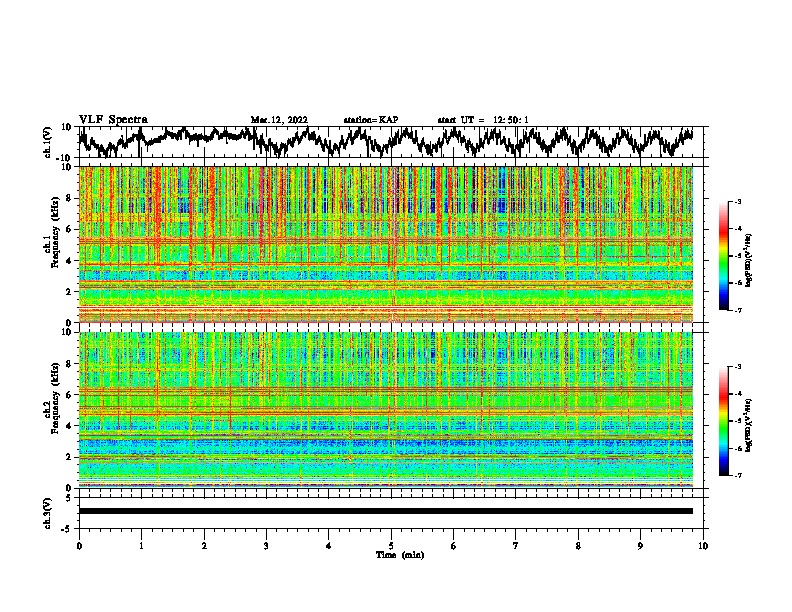Click the "ch.1(V)" waveform axis label
This screenshot has height=612, width=792.
click(x=48, y=143)
